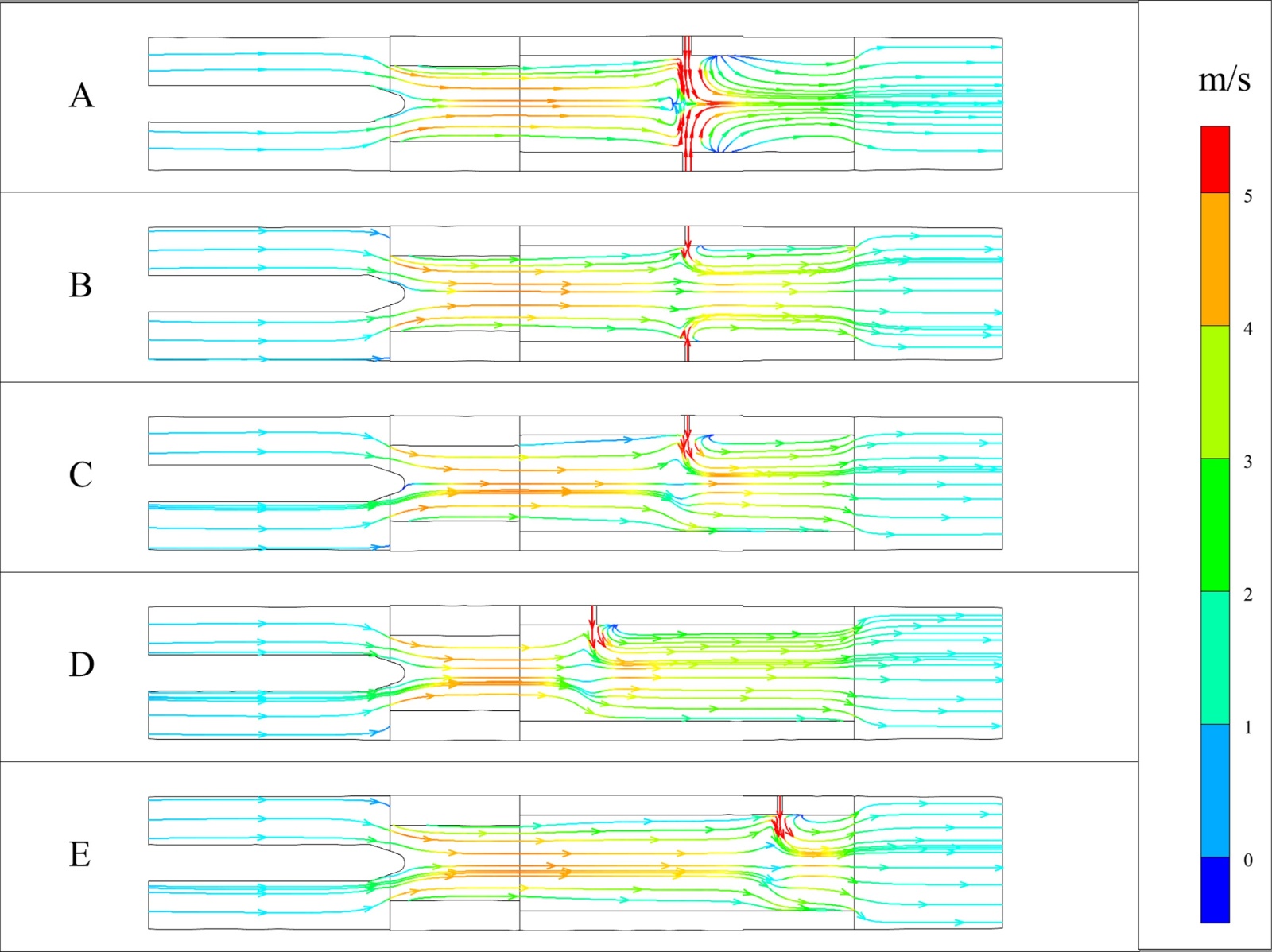Image resolution: width=1272 pixels, height=952 pixels.
Task: Select the green legend band between 2 and 3
Action: pos(1215,525)
